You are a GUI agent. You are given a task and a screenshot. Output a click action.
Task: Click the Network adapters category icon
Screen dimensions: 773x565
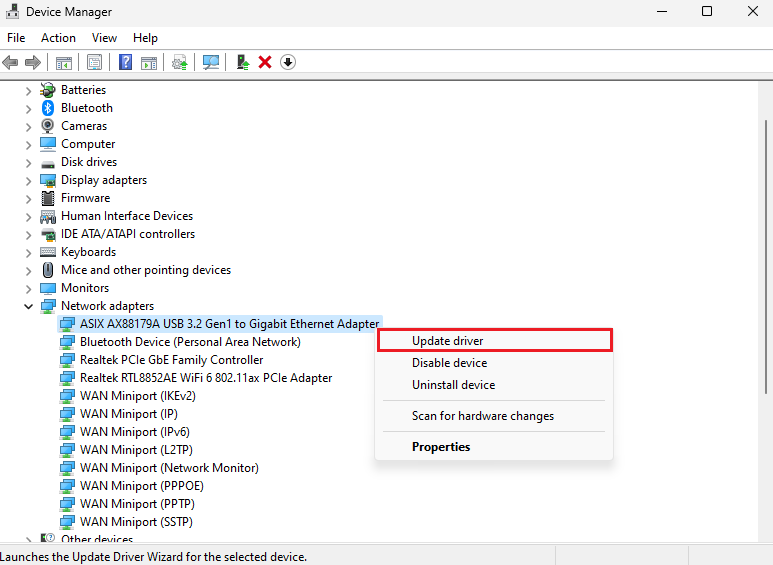tap(48, 306)
